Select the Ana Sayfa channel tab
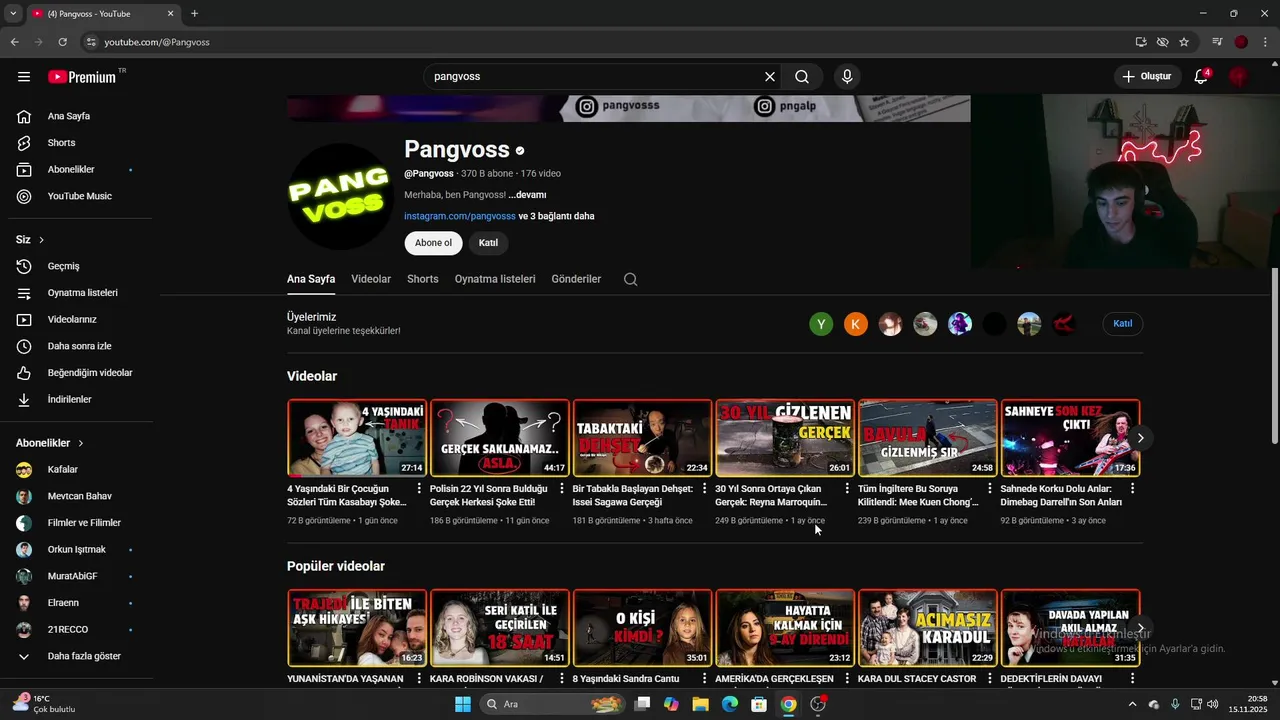The image size is (1280, 720). pos(311,280)
